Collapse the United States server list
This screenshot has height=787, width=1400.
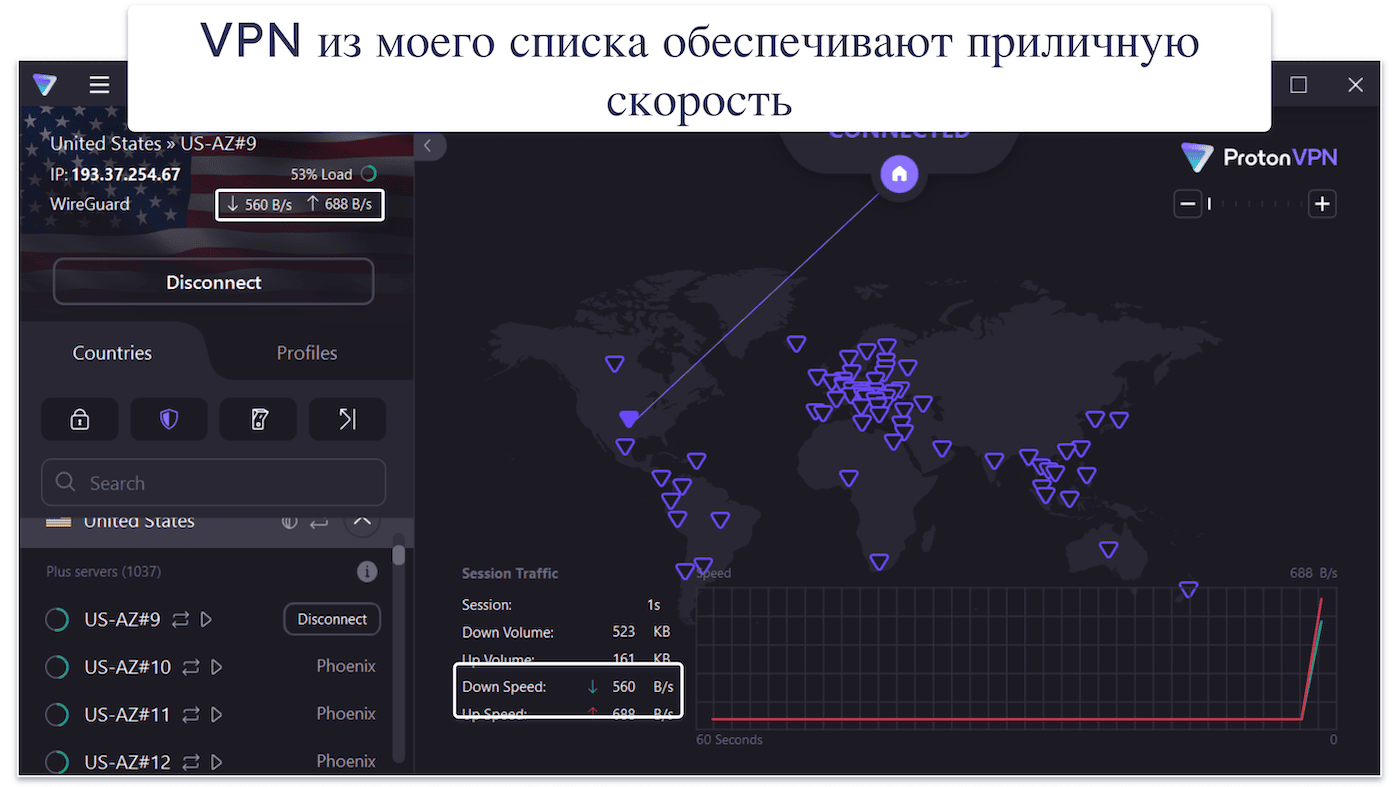pos(362,521)
